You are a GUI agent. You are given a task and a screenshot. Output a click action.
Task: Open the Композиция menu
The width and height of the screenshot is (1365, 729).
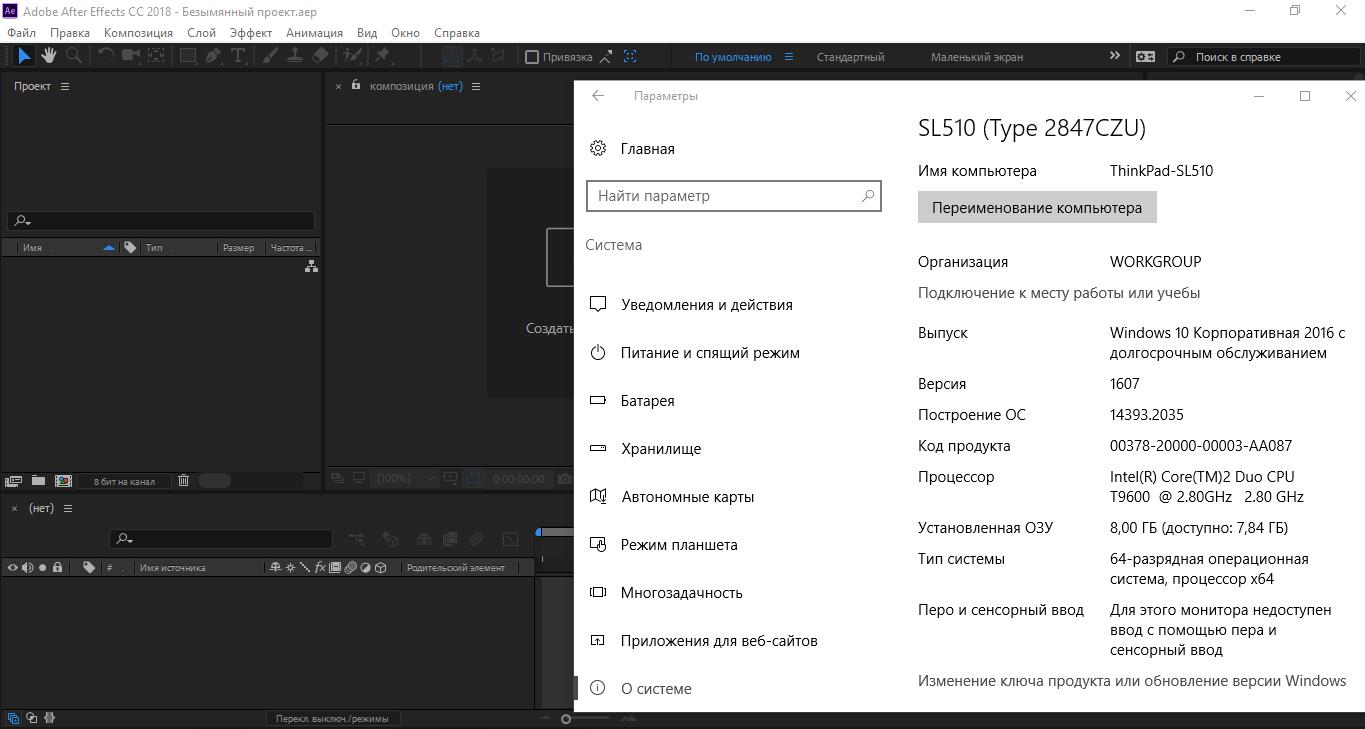[x=138, y=32]
